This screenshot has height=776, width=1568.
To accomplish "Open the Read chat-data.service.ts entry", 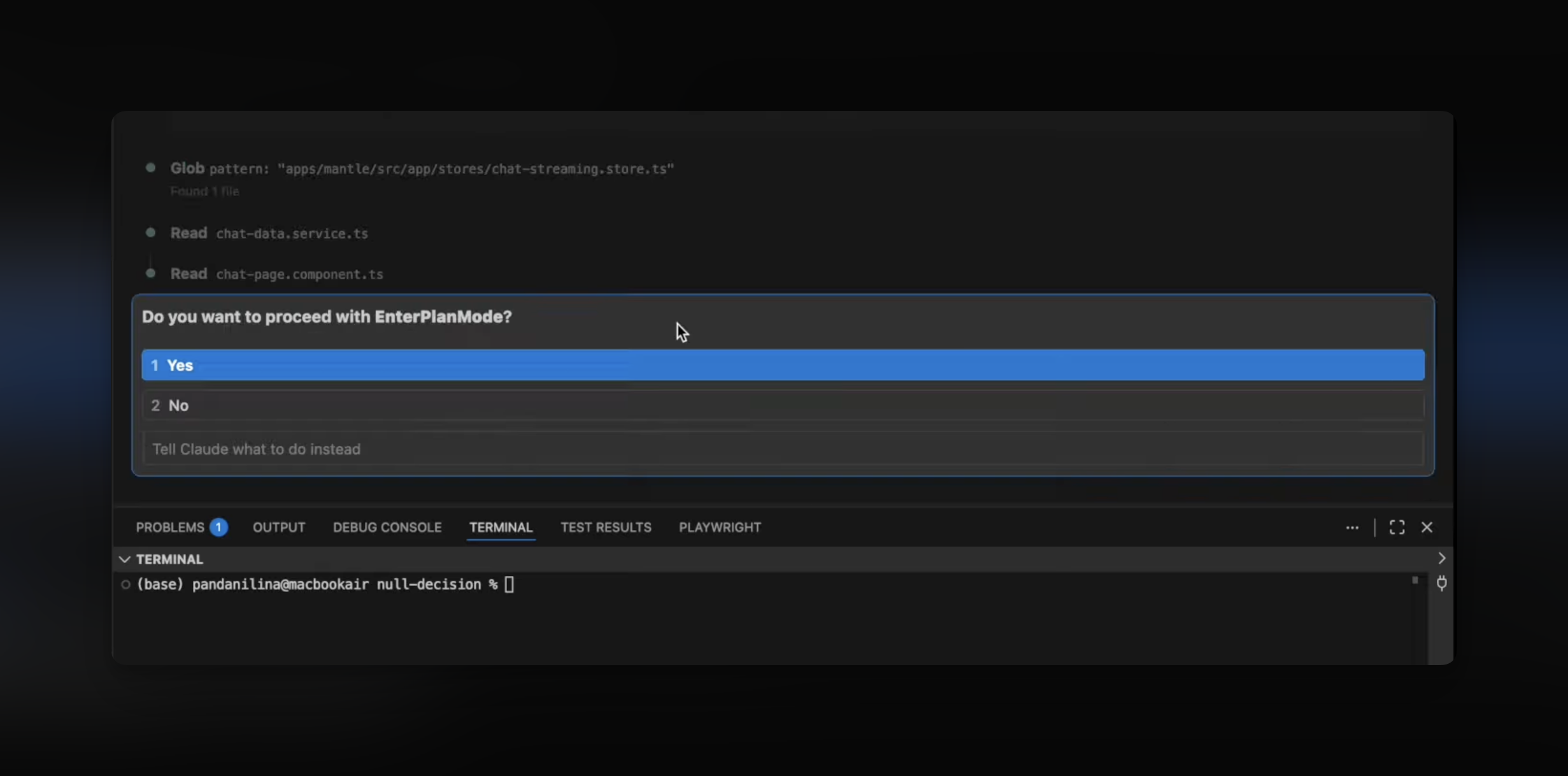I will (269, 233).
